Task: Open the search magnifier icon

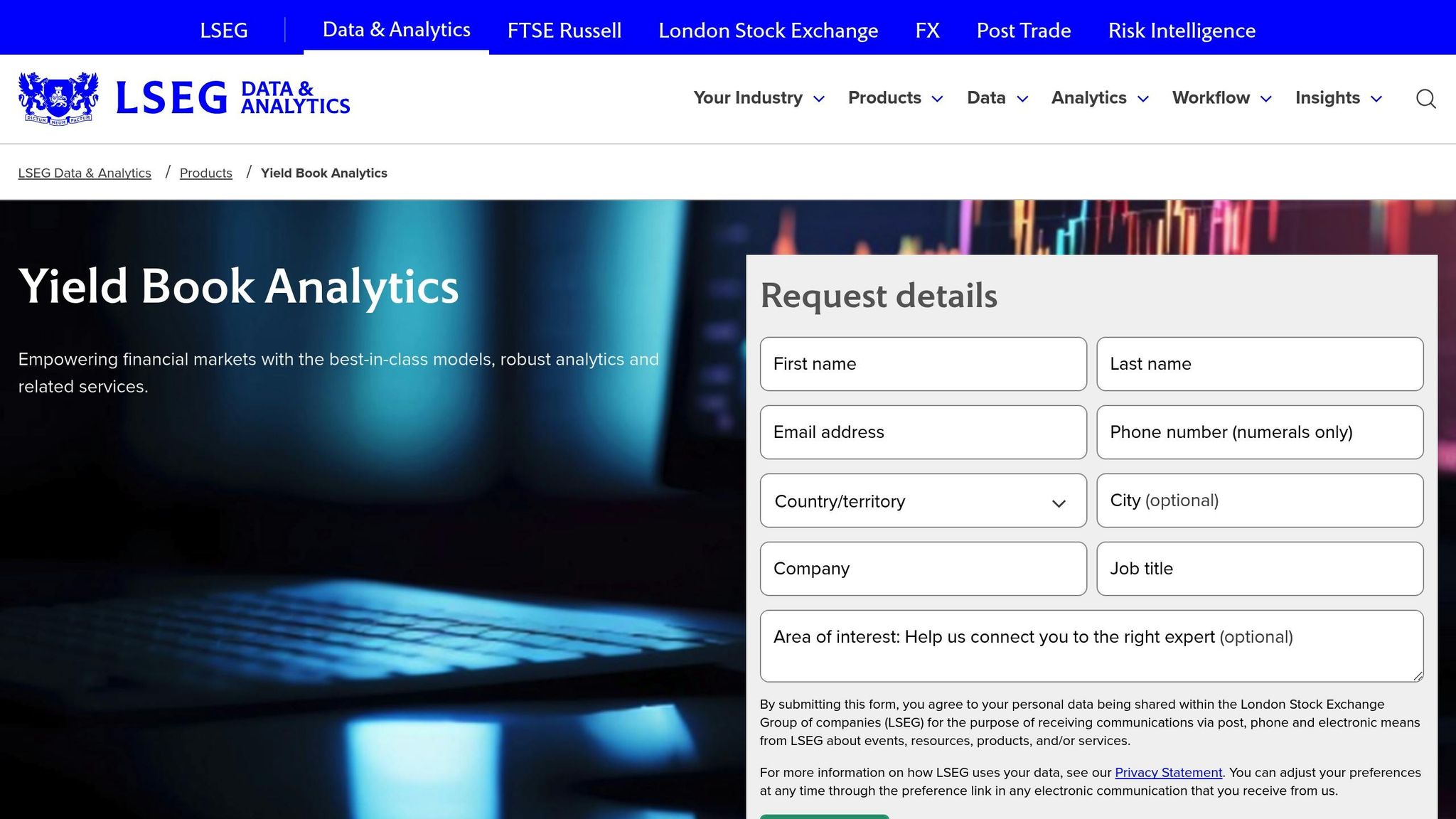Action: (1425, 99)
